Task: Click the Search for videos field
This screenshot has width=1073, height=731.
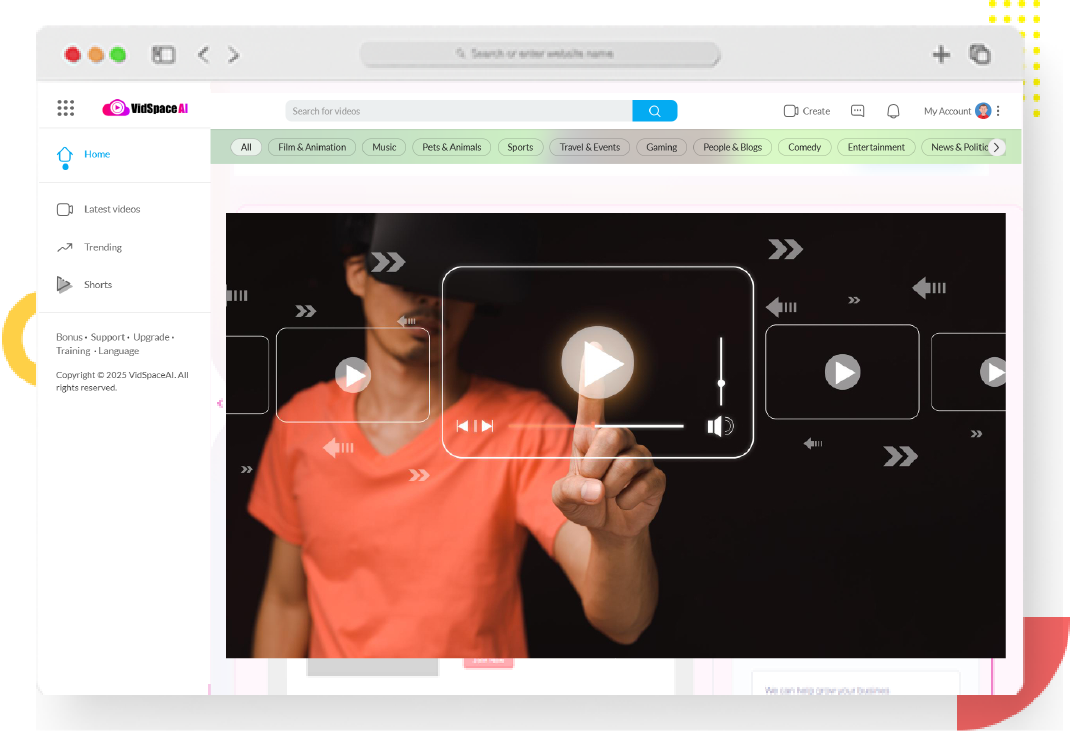Action: pos(458,111)
